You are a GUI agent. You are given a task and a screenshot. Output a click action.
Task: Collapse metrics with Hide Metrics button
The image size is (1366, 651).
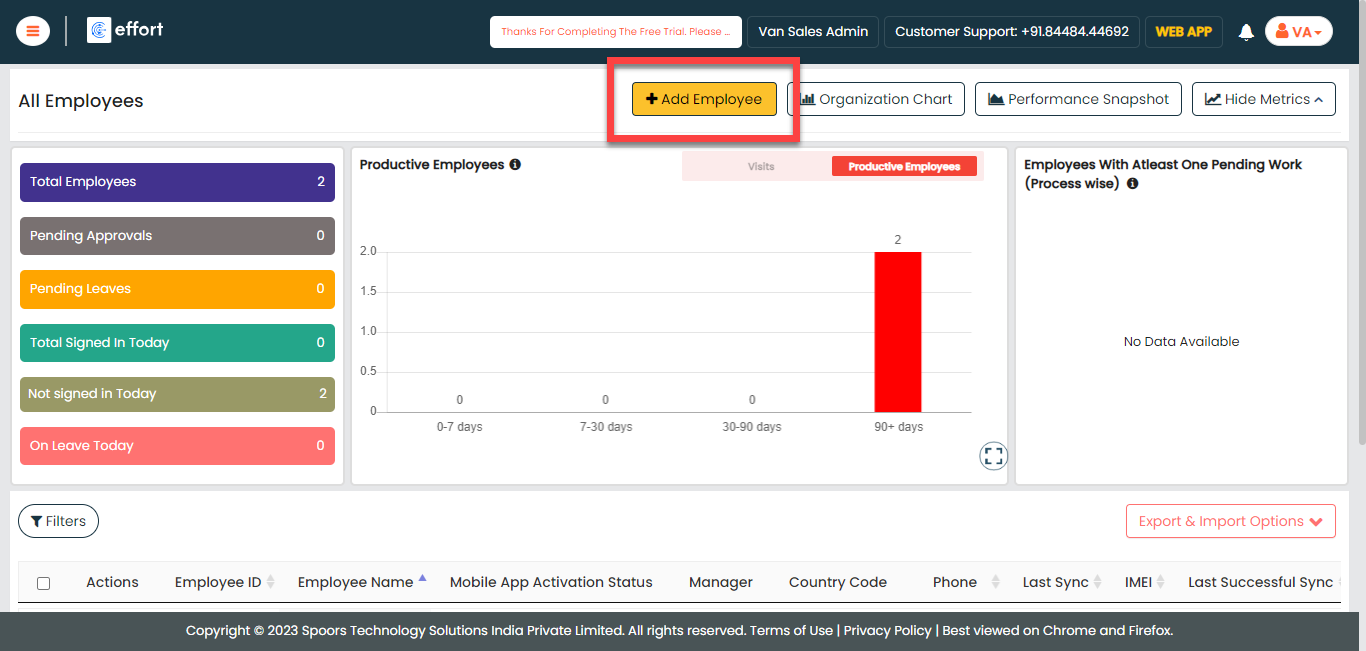coord(1263,99)
